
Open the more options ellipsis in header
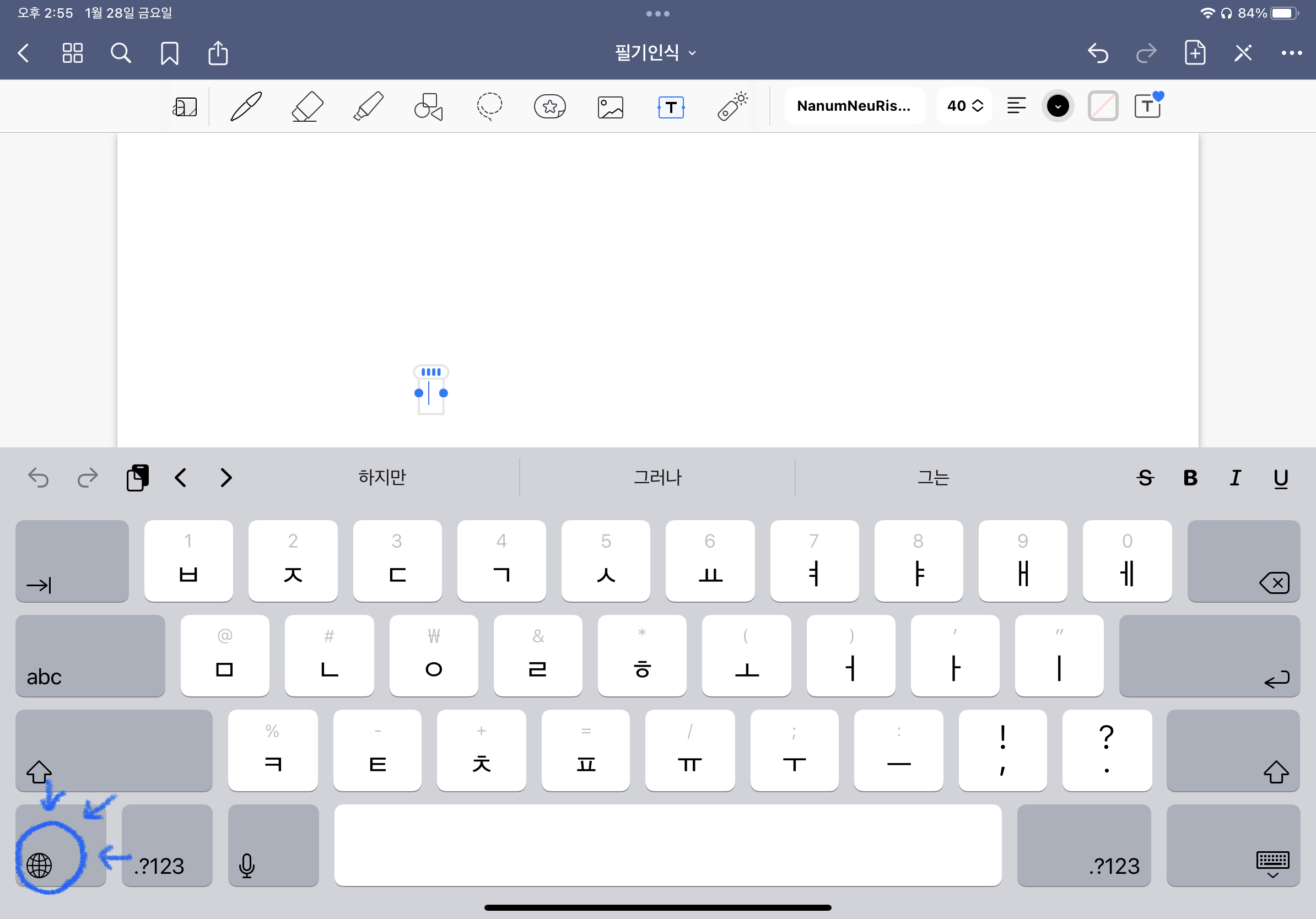coord(1291,53)
